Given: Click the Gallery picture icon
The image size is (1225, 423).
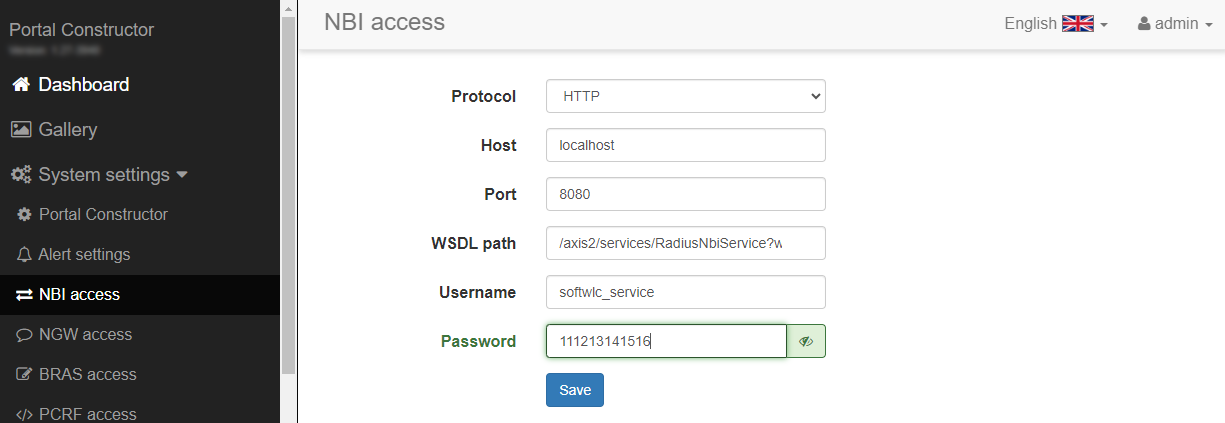Looking at the screenshot, I should [21, 130].
